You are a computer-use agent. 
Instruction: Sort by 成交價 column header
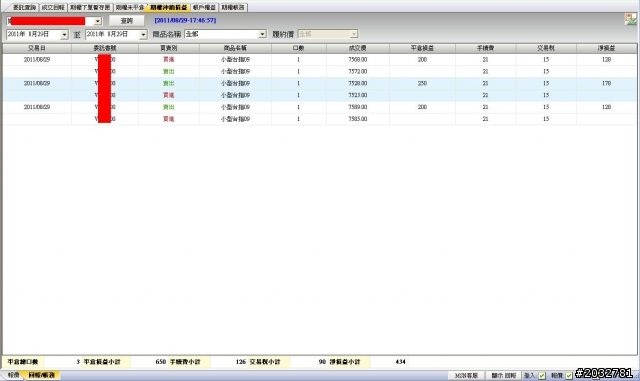click(358, 48)
